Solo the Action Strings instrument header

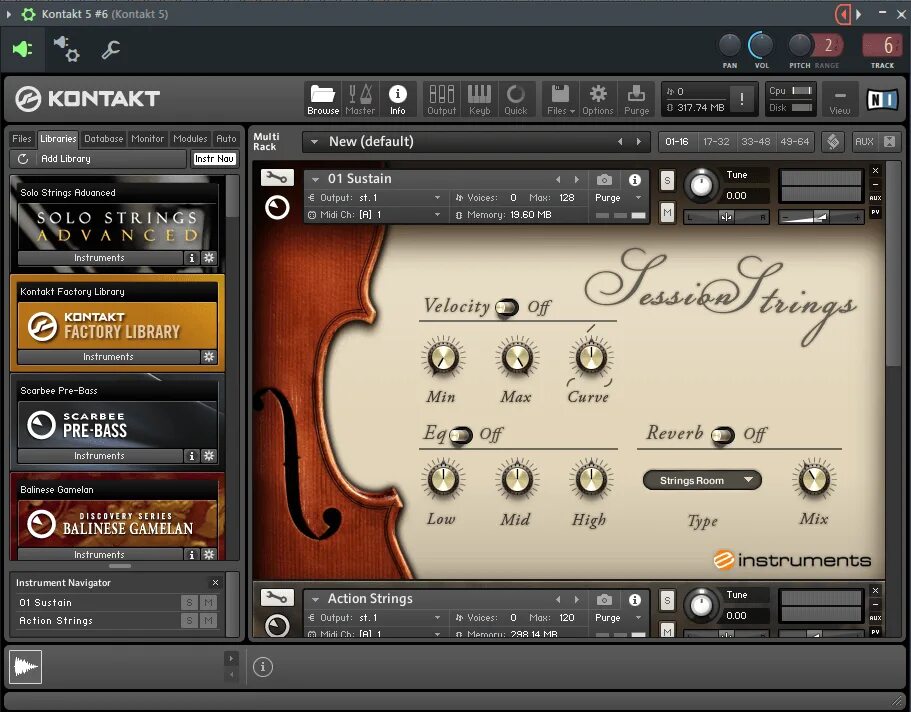click(x=667, y=600)
